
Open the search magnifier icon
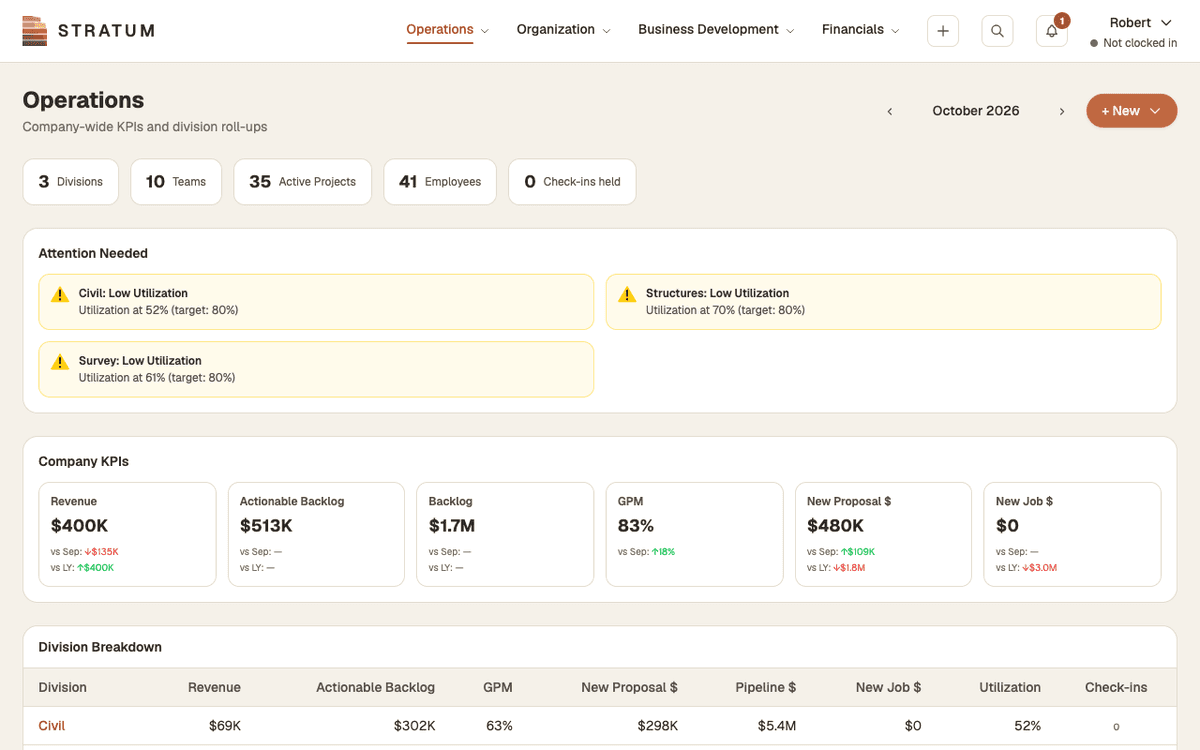(x=997, y=31)
